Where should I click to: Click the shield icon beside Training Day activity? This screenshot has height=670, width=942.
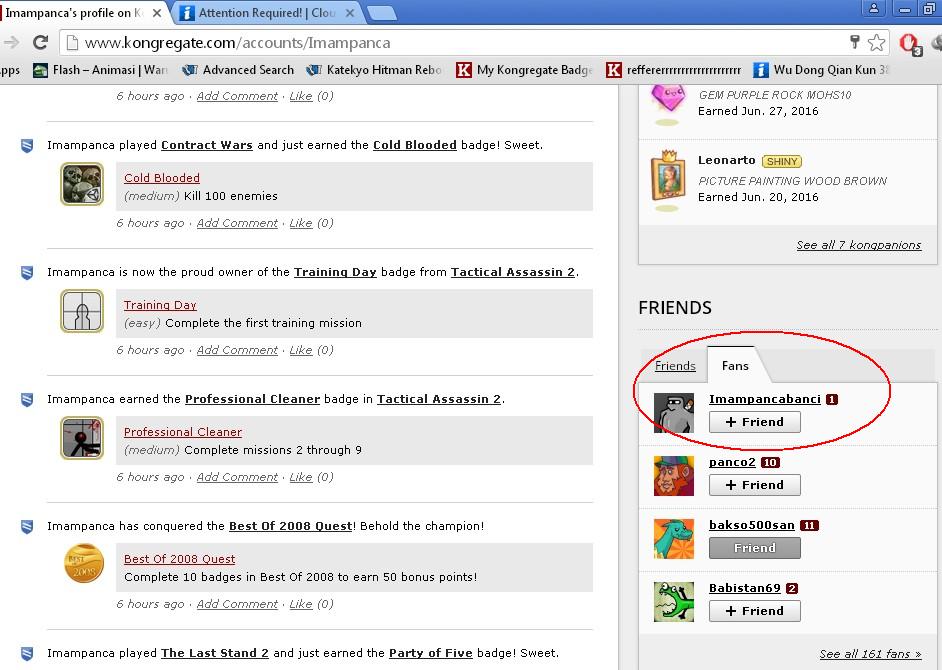(27, 273)
